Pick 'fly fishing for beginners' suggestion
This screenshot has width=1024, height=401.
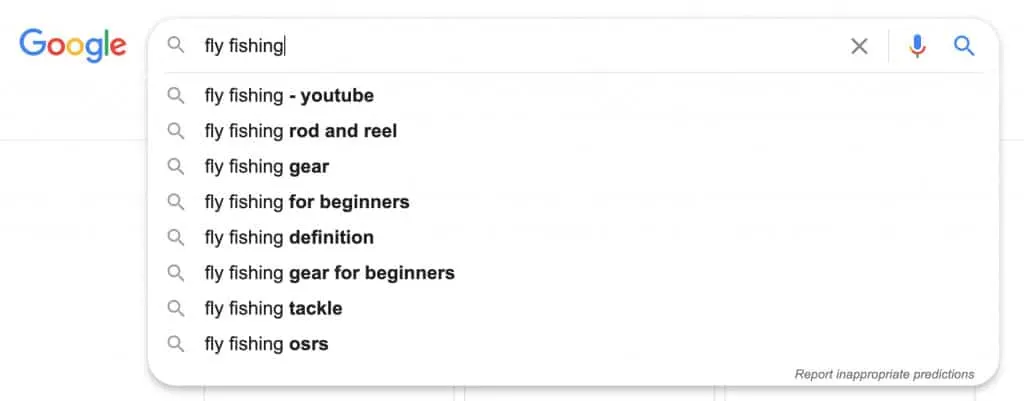[573, 202]
